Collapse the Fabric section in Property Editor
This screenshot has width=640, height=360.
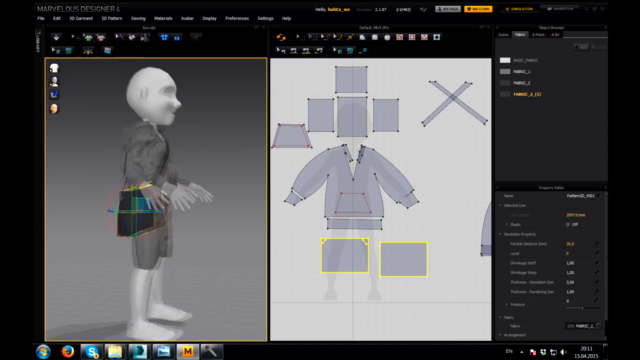tap(500, 317)
